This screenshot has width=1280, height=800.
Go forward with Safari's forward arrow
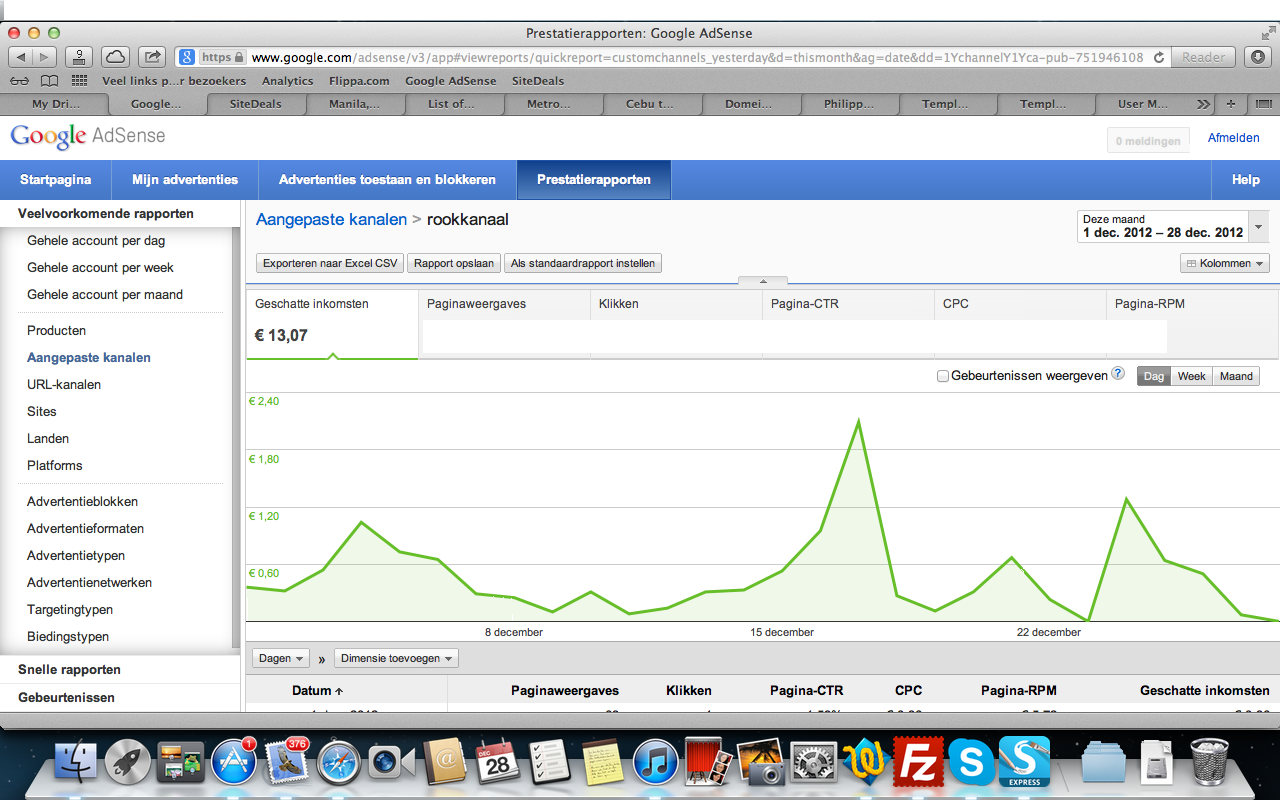point(46,57)
